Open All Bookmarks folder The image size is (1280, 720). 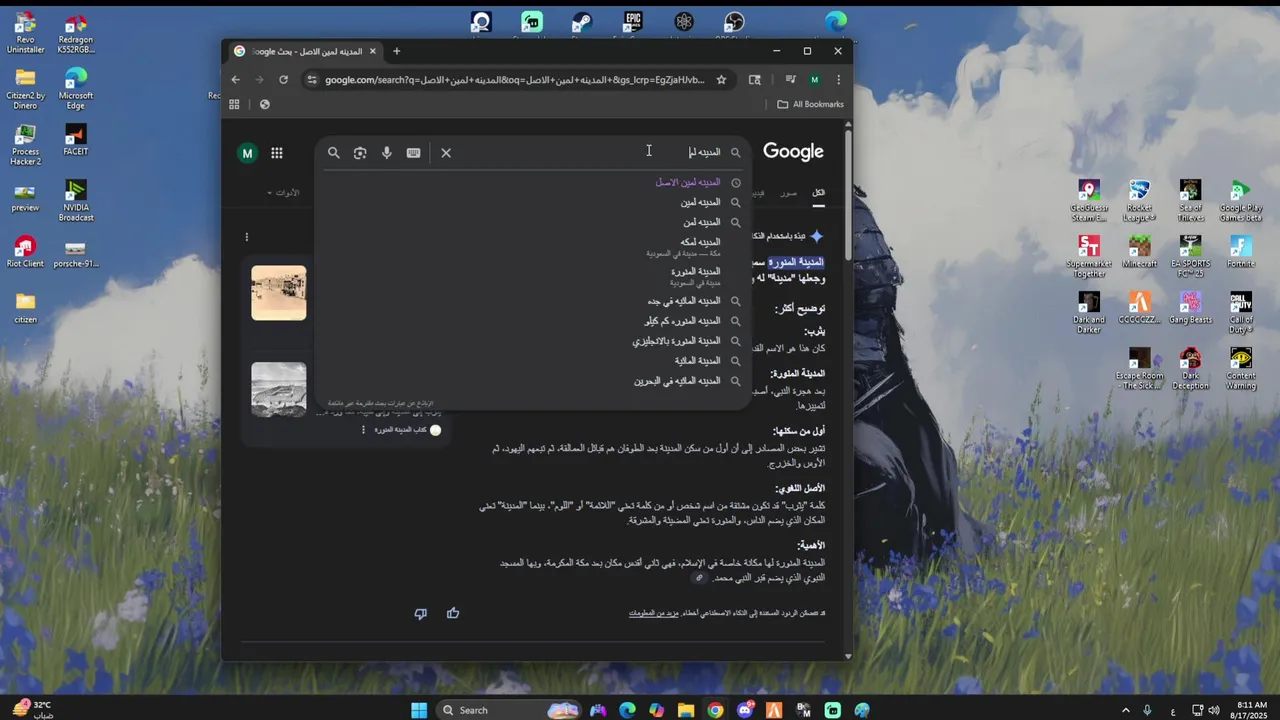pos(811,104)
